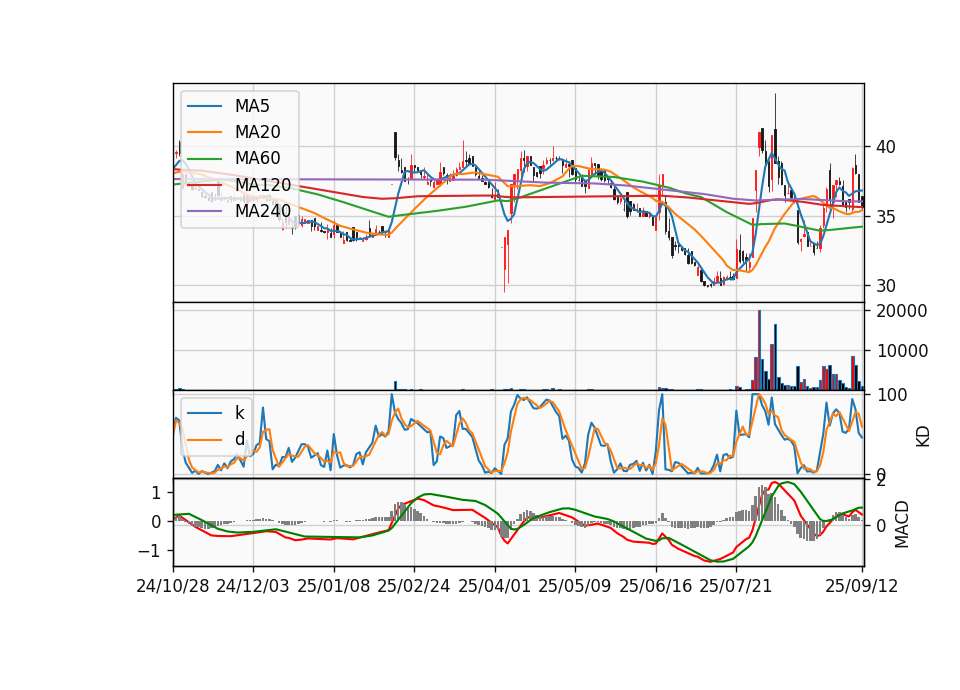Click the red MA120 legend line sample

click(x=204, y=184)
